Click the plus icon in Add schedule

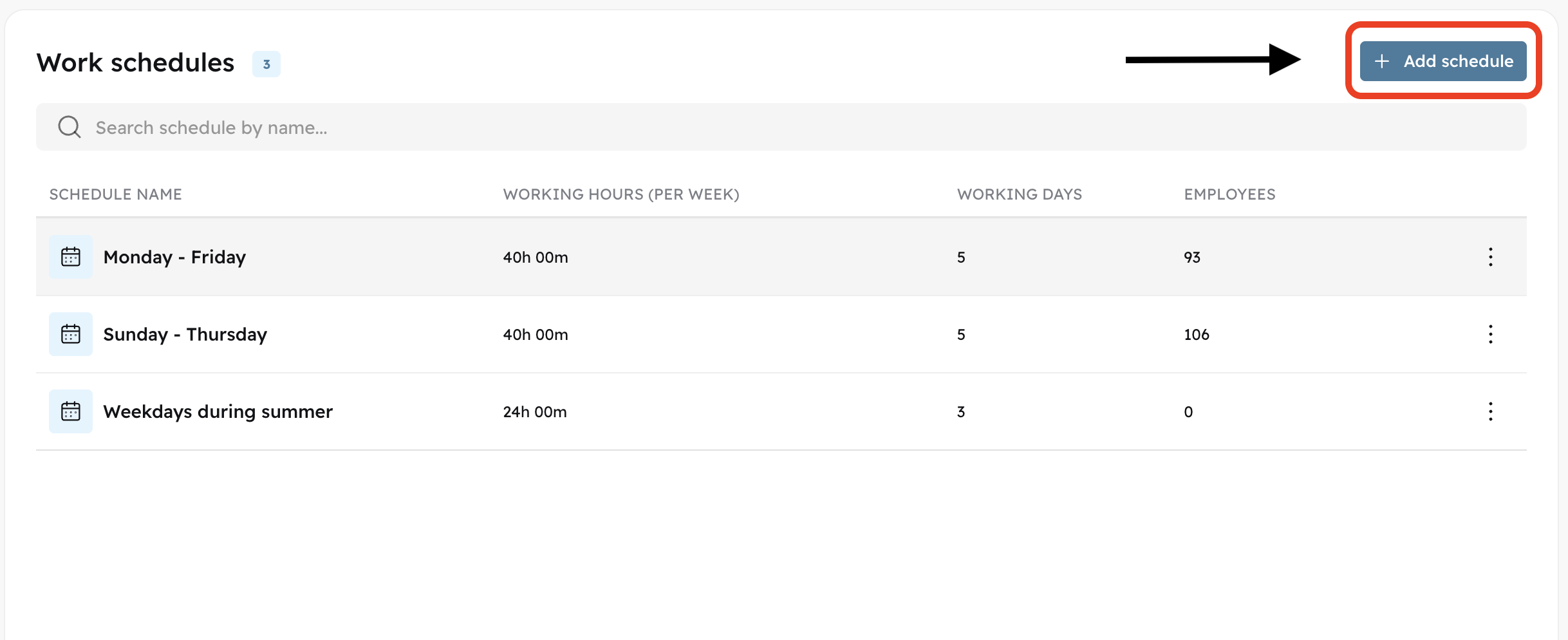tap(1381, 61)
